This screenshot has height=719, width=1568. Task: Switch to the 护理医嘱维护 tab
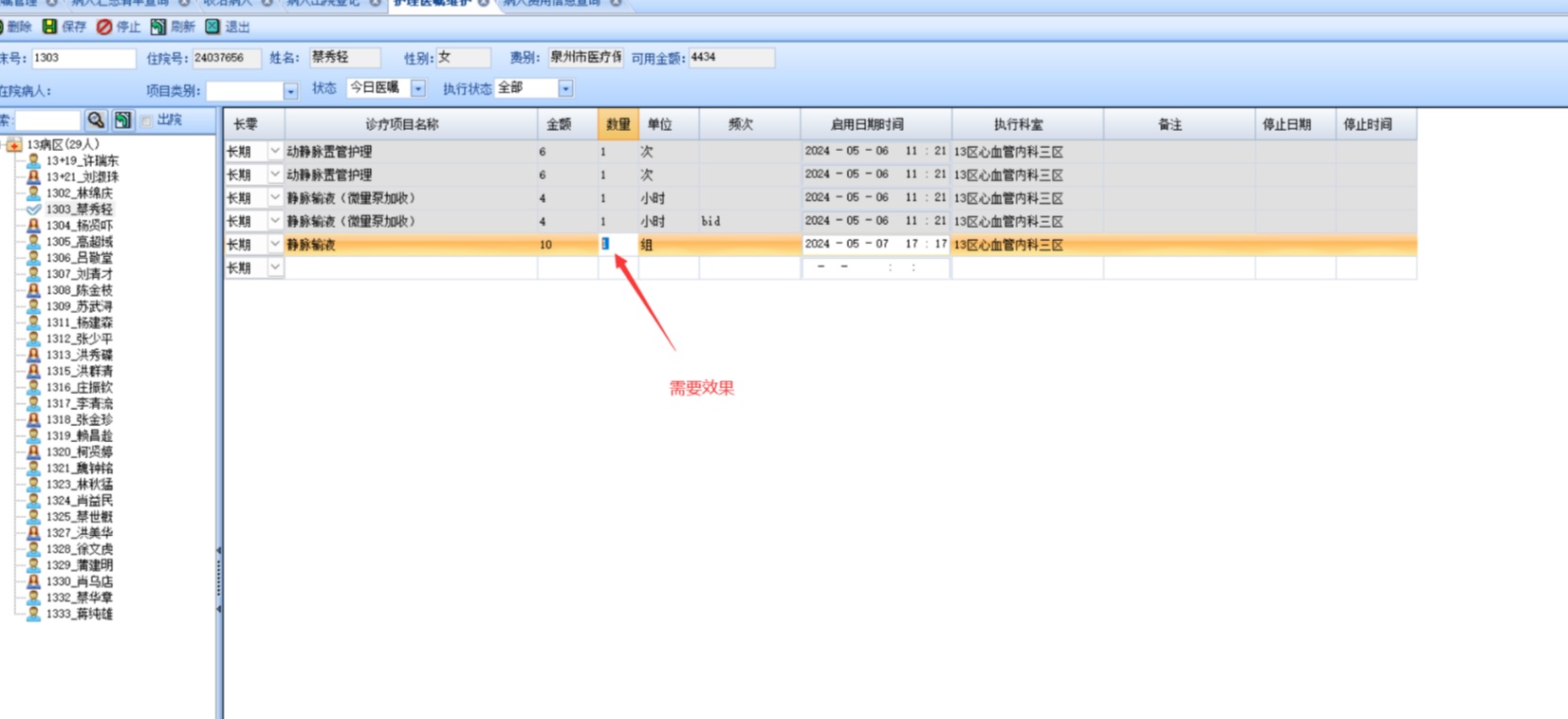(433, 4)
